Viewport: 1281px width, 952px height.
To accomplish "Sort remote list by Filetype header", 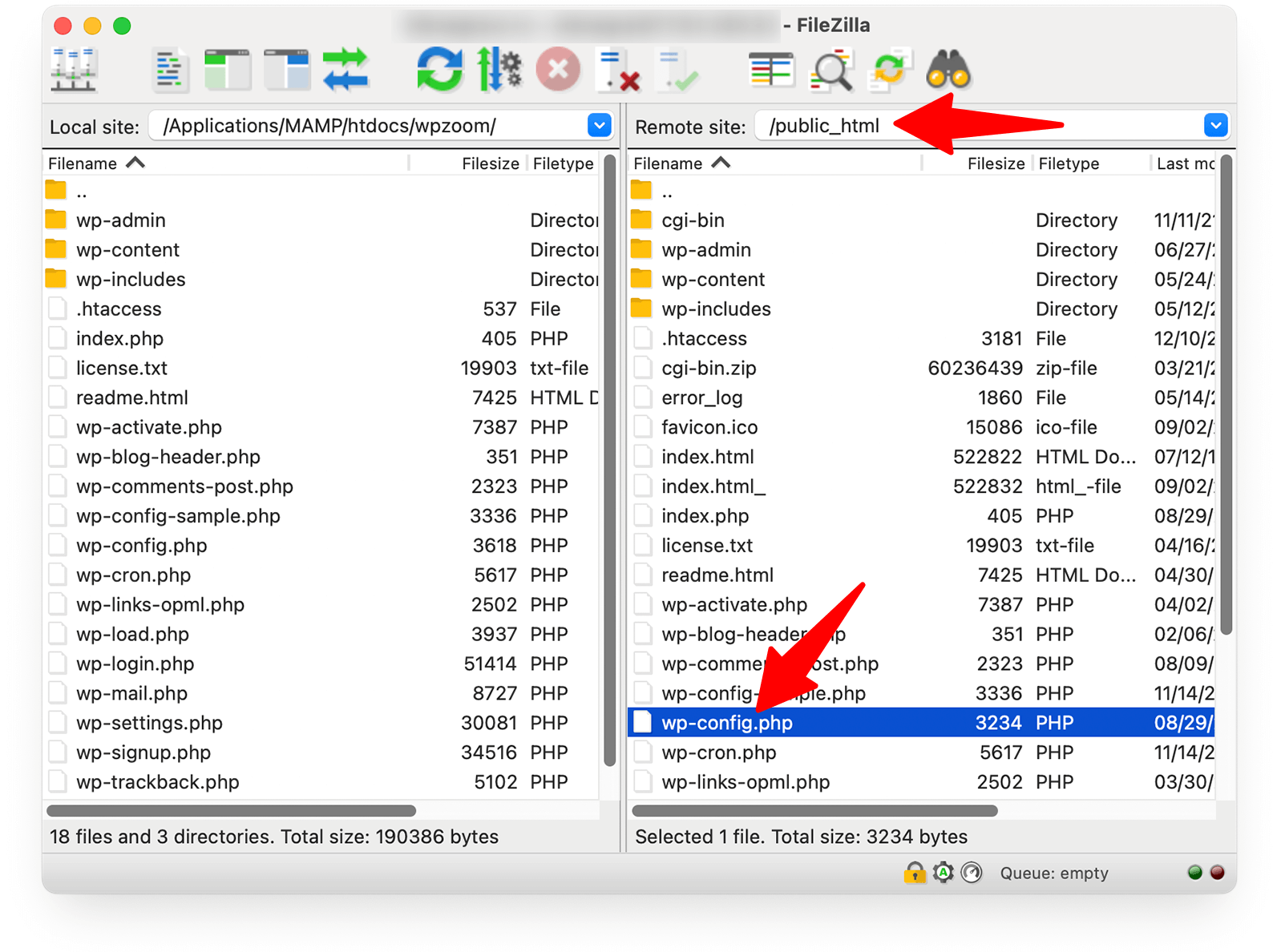I will pos(1091,163).
